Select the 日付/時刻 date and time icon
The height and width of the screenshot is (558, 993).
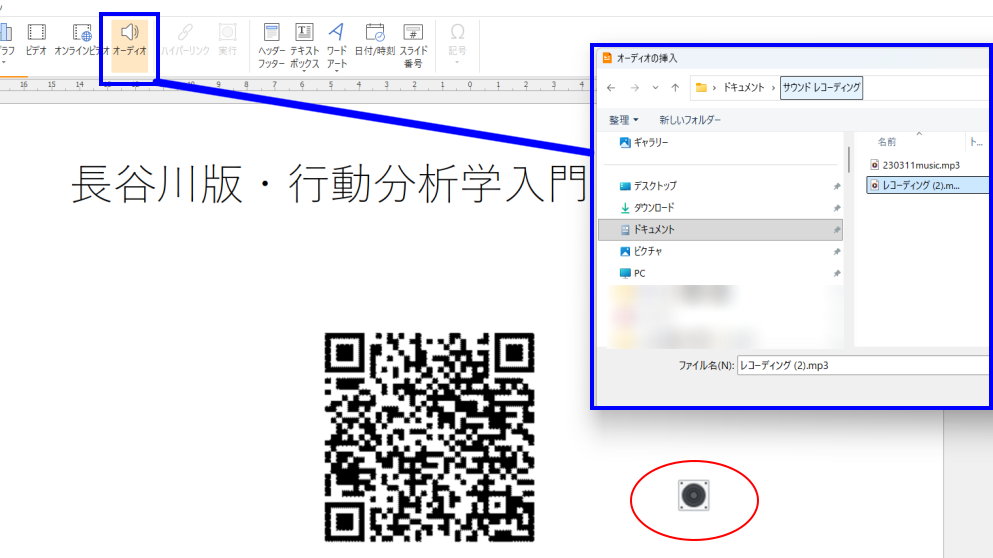point(375,40)
